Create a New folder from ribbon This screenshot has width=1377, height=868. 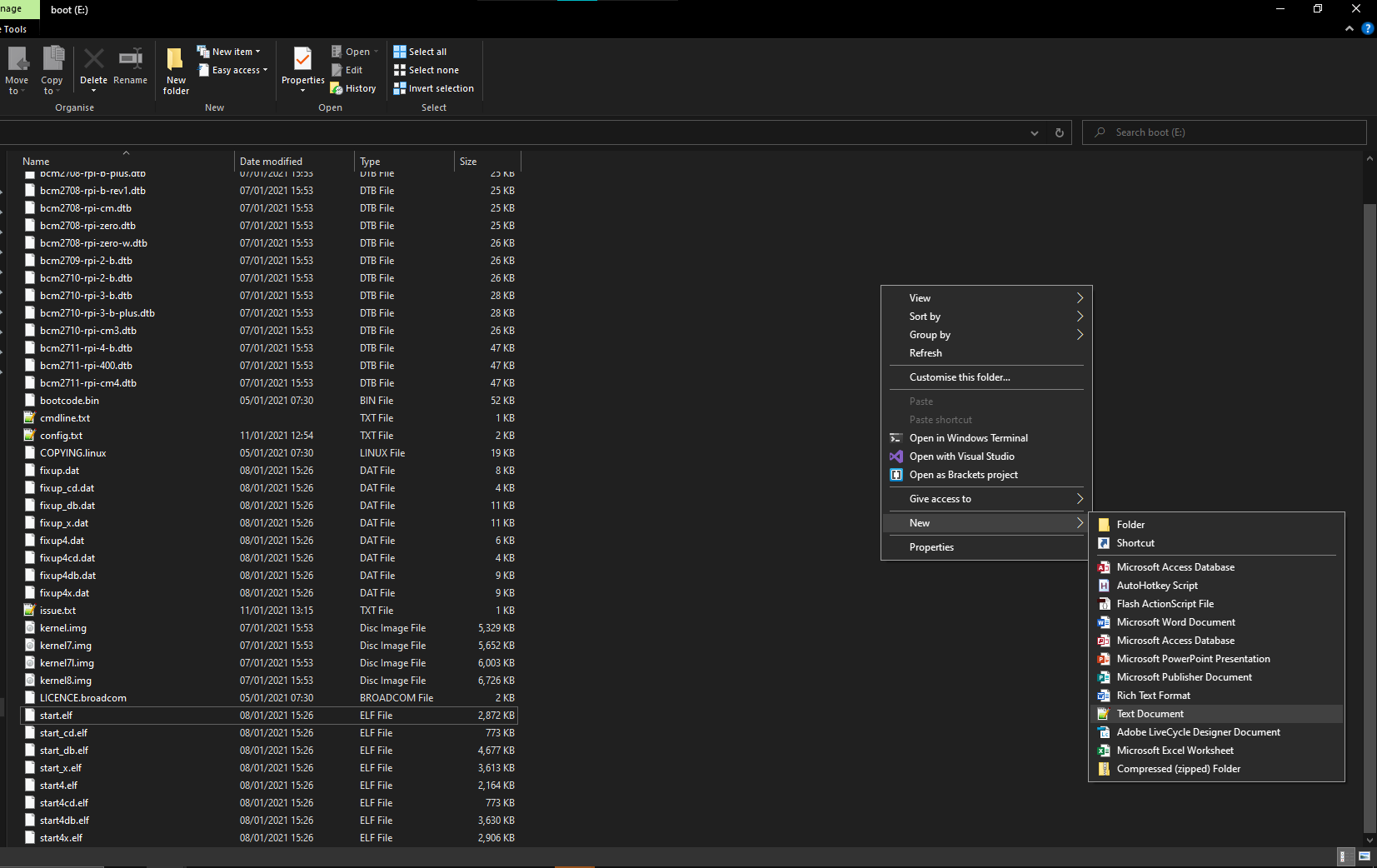click(176, 70)
